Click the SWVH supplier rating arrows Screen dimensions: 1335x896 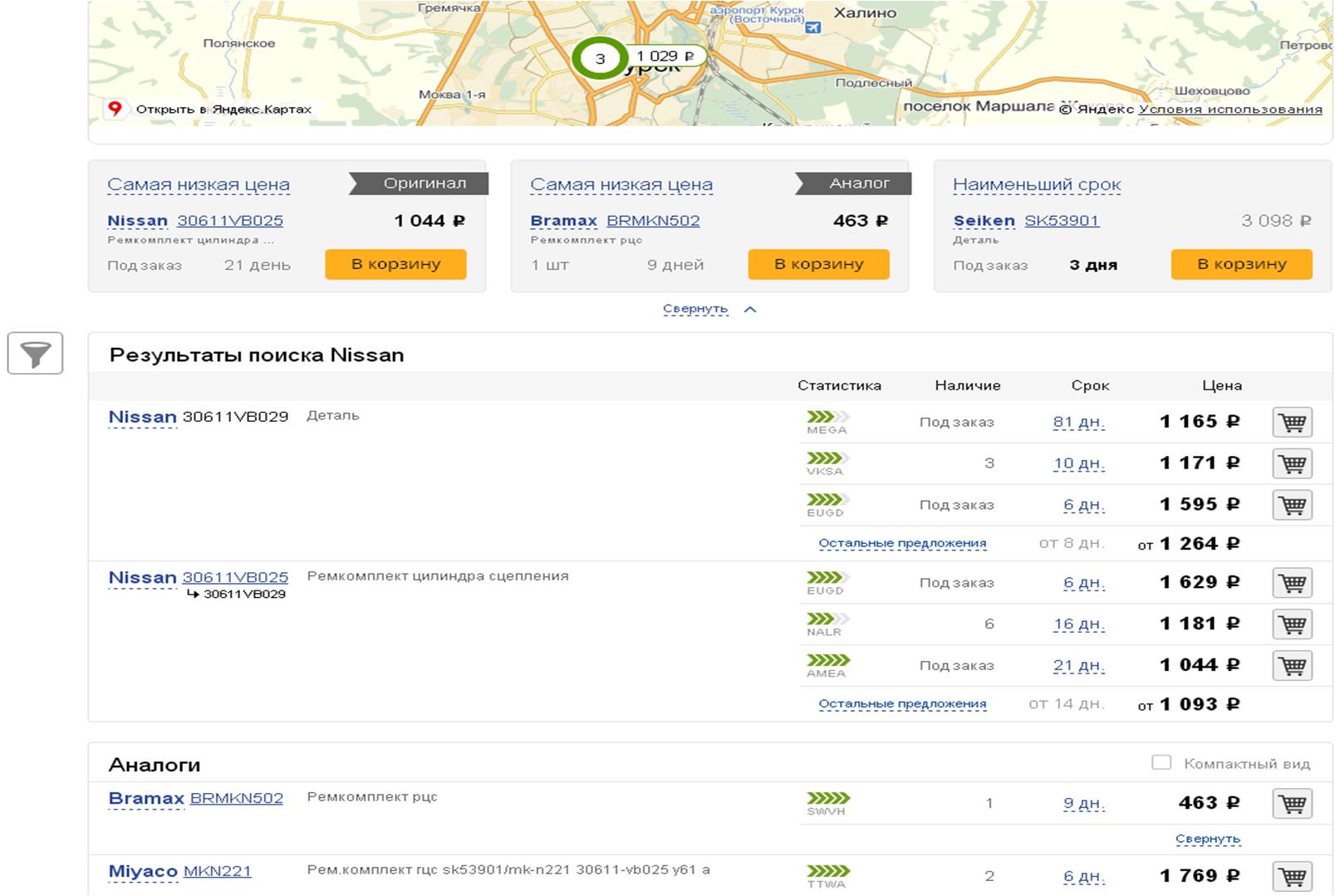point(828,798)
